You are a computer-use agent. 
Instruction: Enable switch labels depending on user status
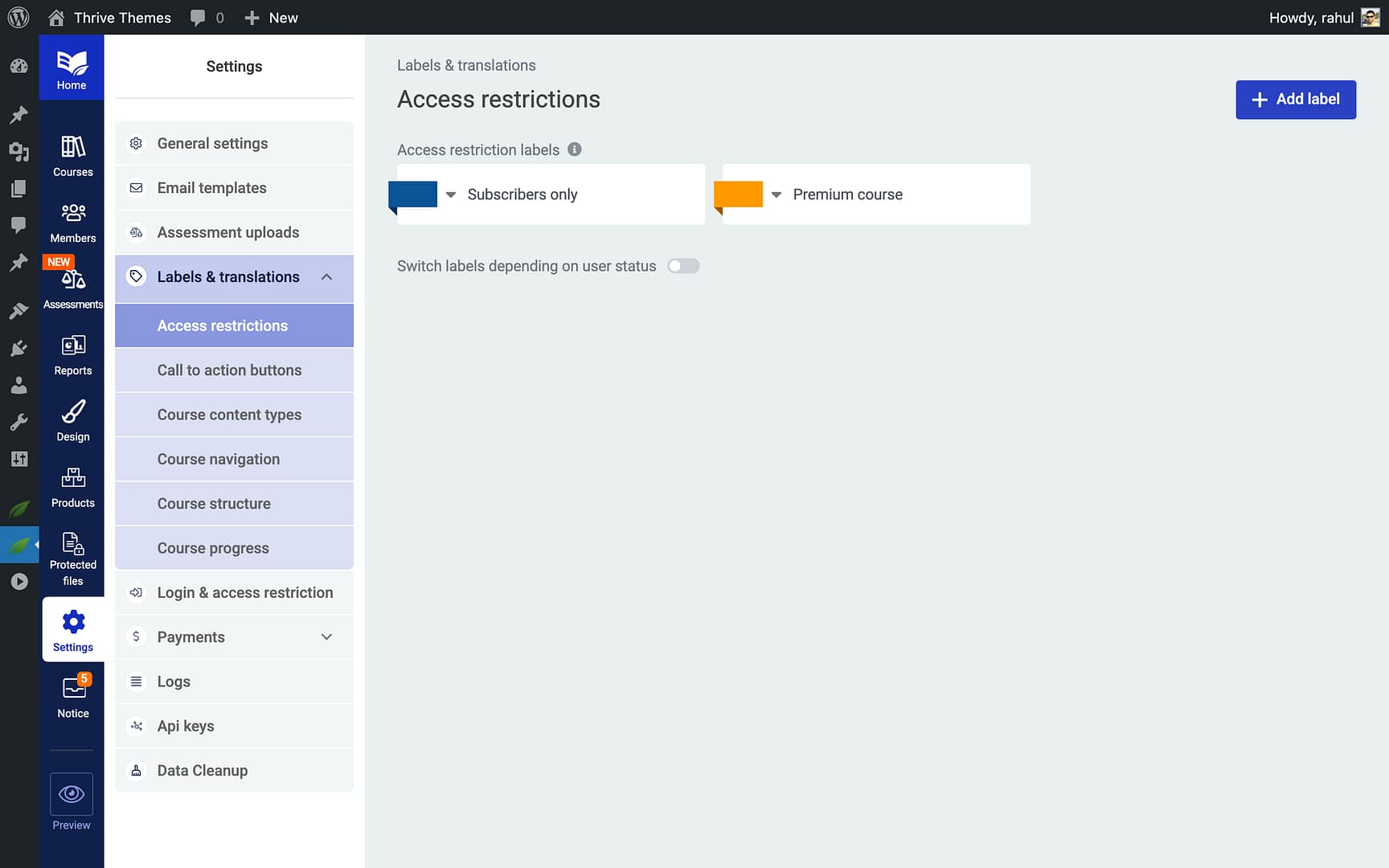(682, 265)
